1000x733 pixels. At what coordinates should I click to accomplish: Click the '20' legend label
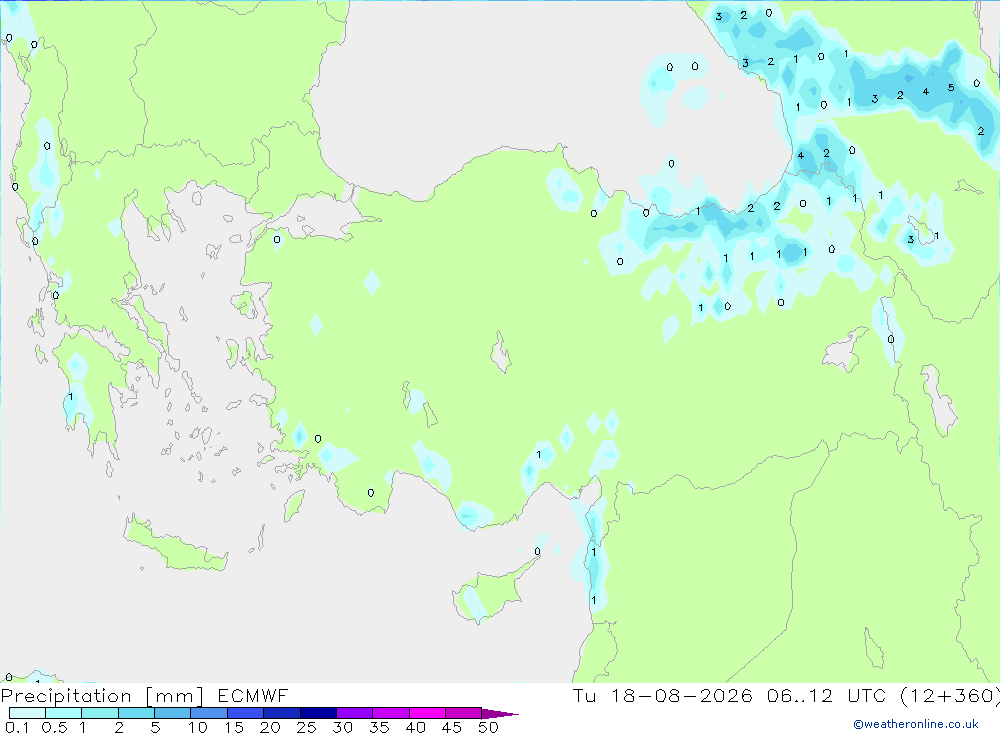(x=270, y=727)
